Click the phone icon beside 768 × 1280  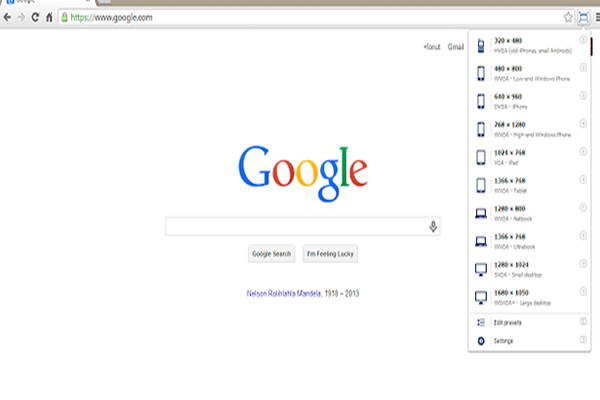481,129
